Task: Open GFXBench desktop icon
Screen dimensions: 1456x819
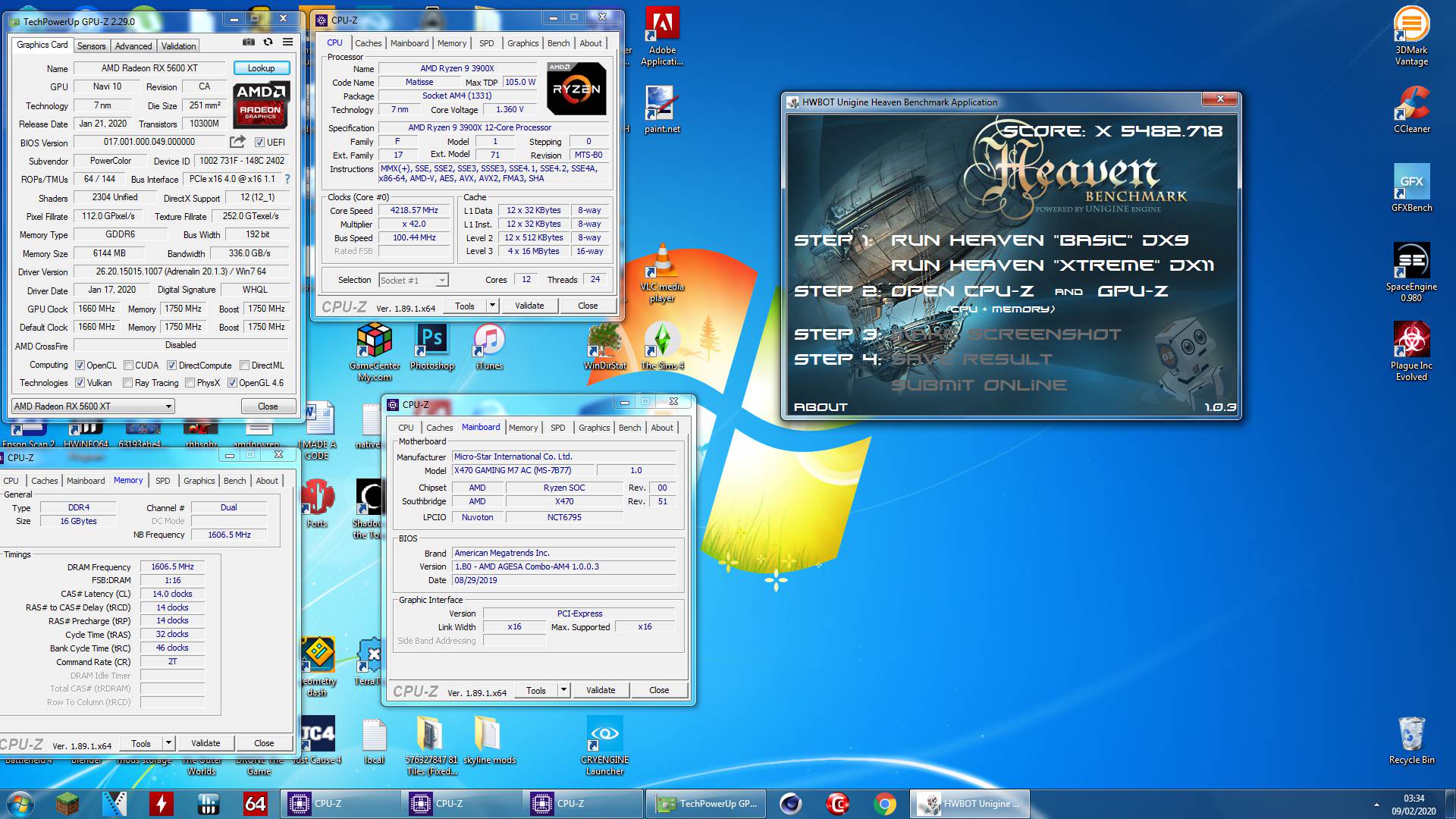Action: pos(1411,188)
